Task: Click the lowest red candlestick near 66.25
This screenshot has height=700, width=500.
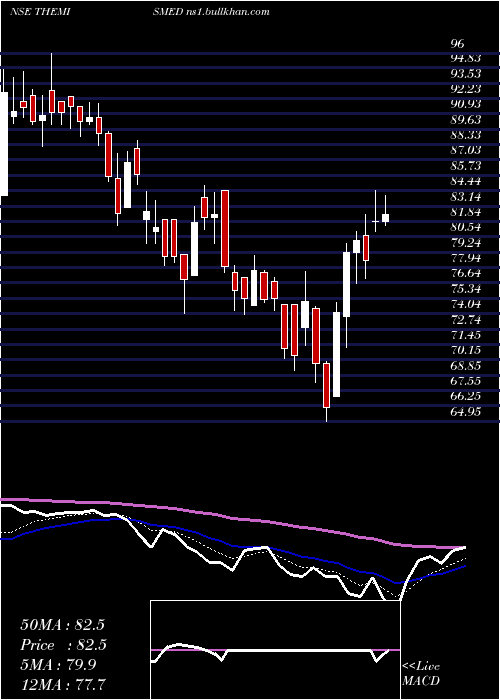Action: coord(327,385)
